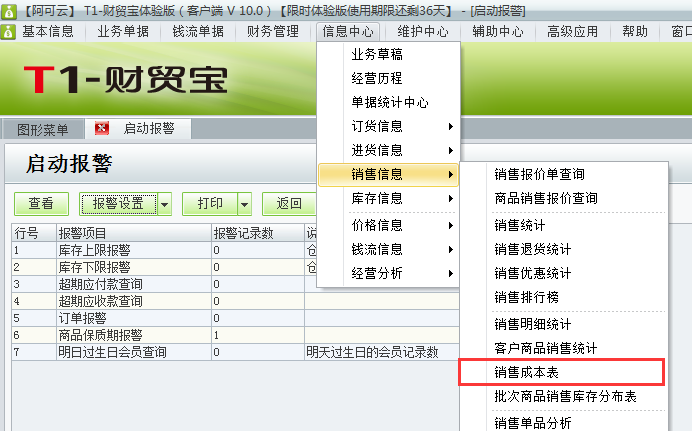Screen dimensions: 692x431
Task: Open the 打印 dropdown arrow
Action: [x=244, y=204]
